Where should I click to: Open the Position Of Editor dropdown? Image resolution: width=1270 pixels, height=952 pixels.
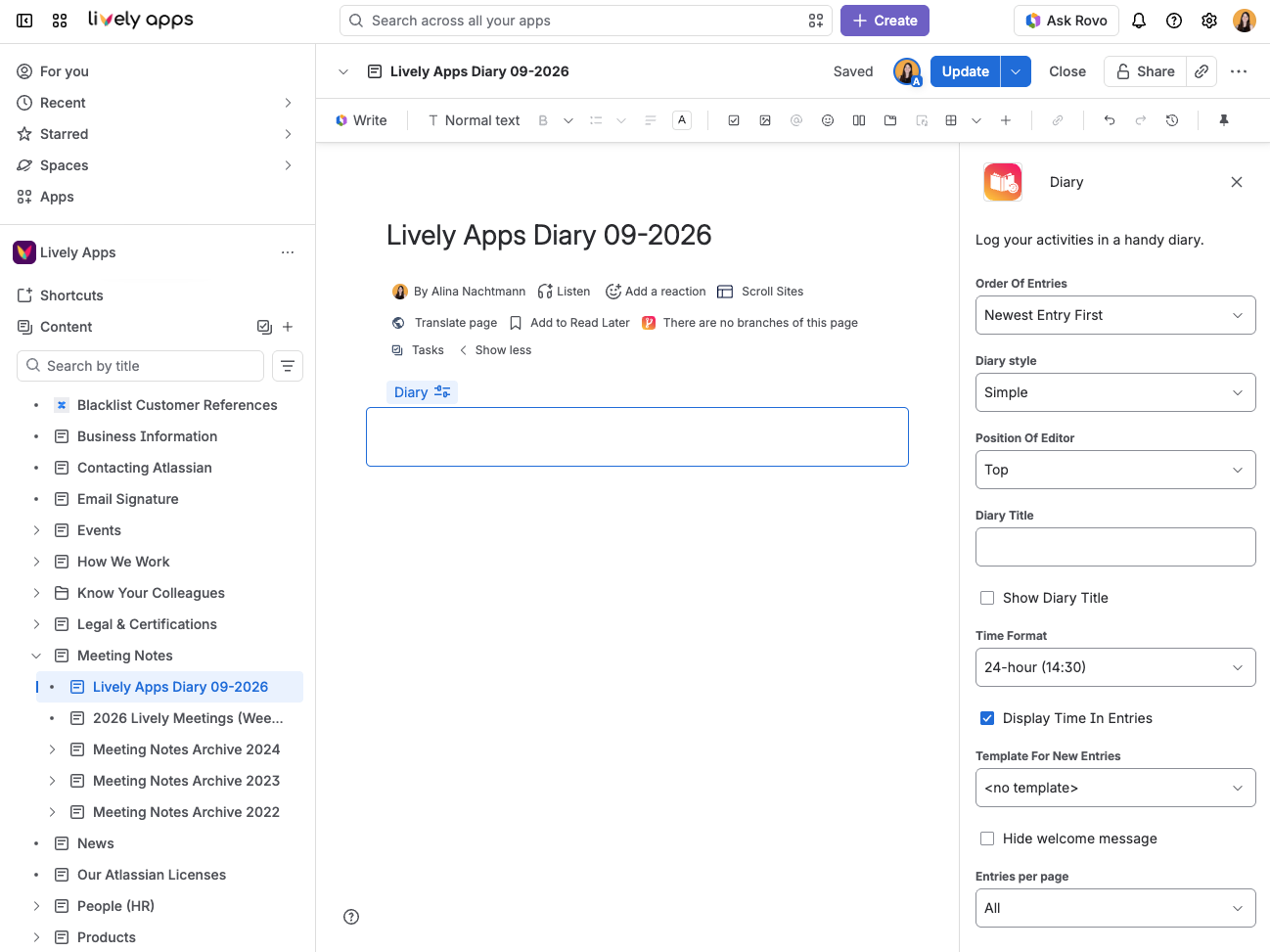coord(1115,470)
